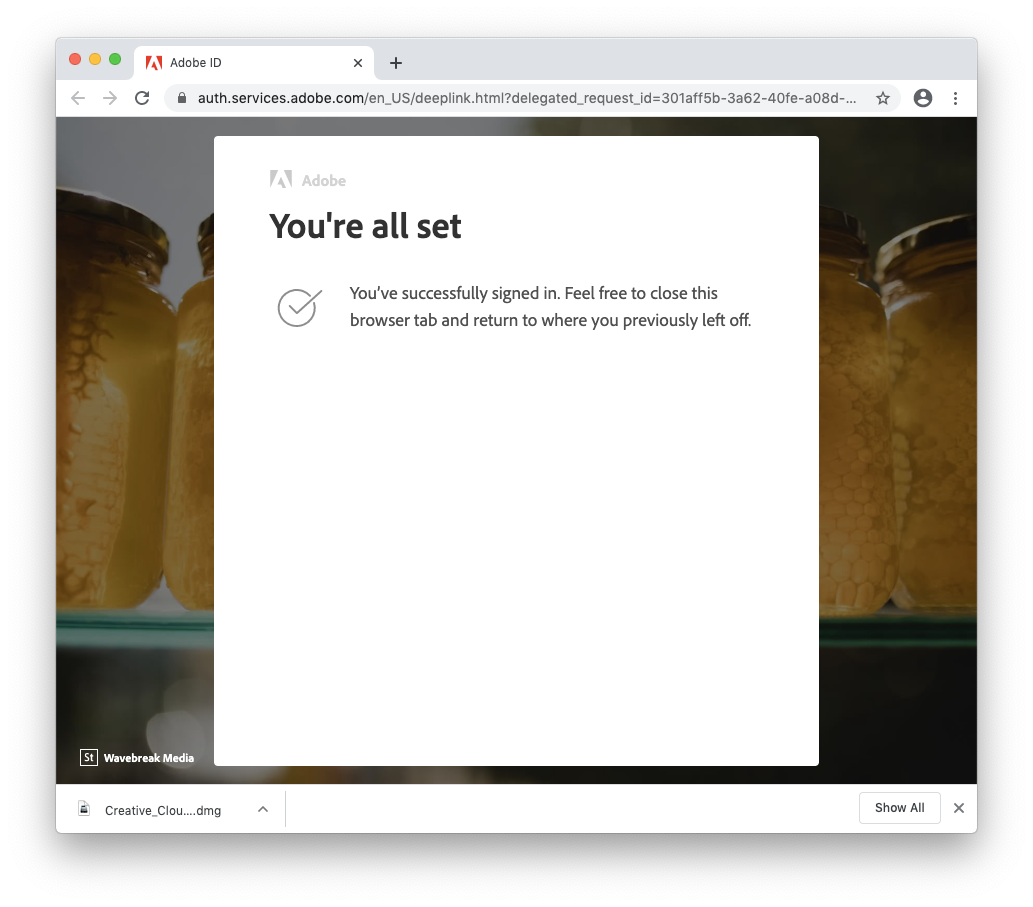Click the yellow minimize window button
The height and width of the screenshot is (907, 1033).
click(95, 59)
